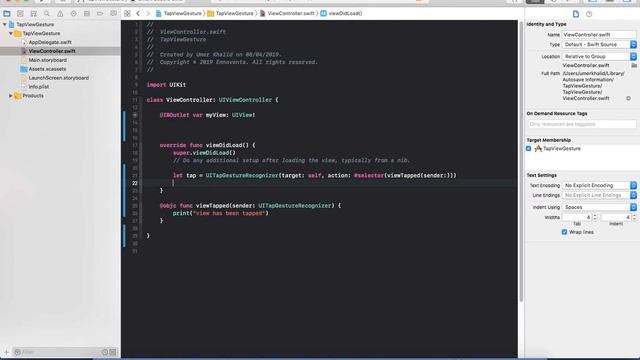Screen dimensions: 640x360
Task: Click the Name field ViewController.swift
Action: pos(599,35)
